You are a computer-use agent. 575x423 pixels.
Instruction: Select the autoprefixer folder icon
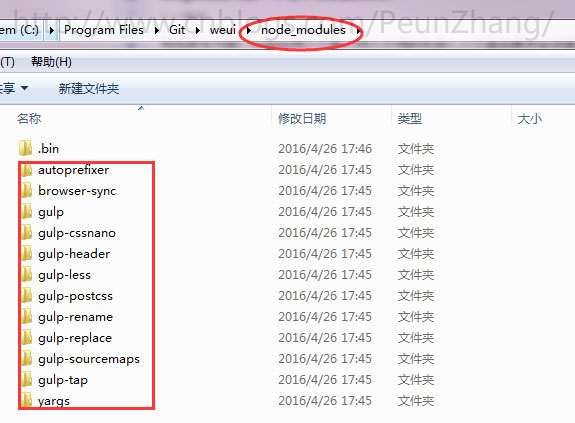(x=26, y=170)
